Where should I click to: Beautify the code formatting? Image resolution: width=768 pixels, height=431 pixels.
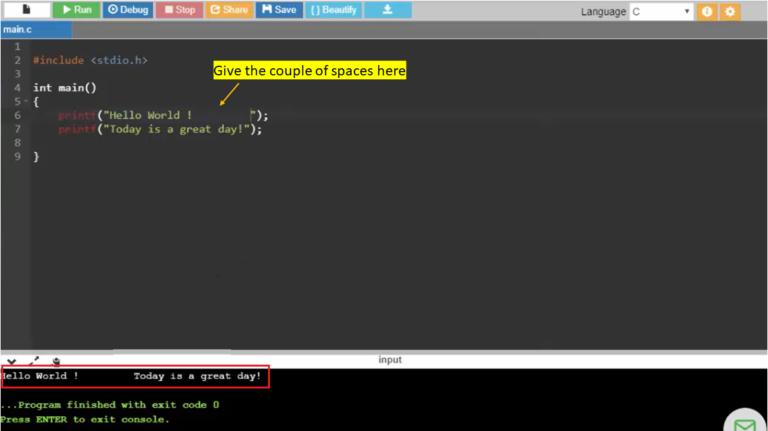tap(334, 10)
